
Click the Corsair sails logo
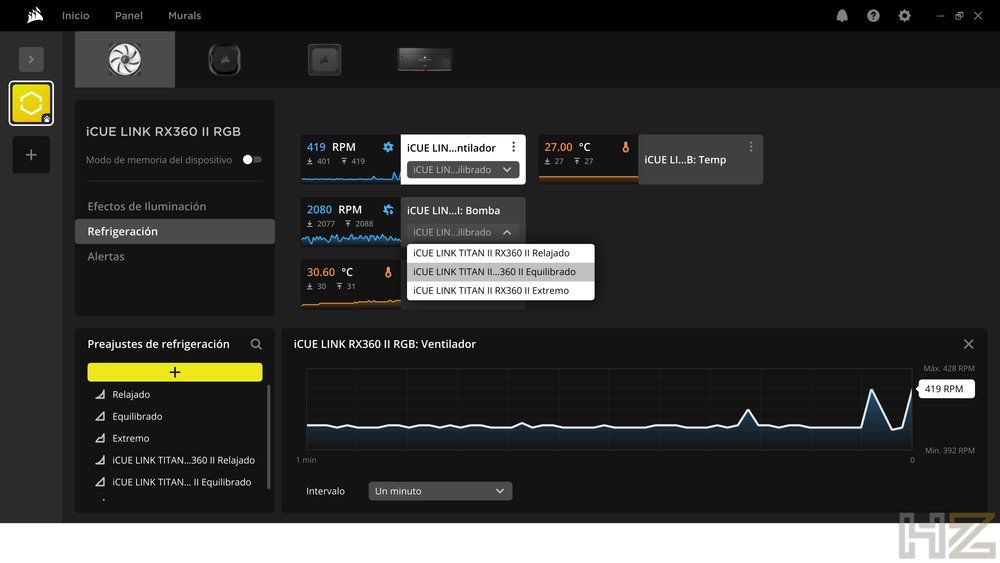35,15
